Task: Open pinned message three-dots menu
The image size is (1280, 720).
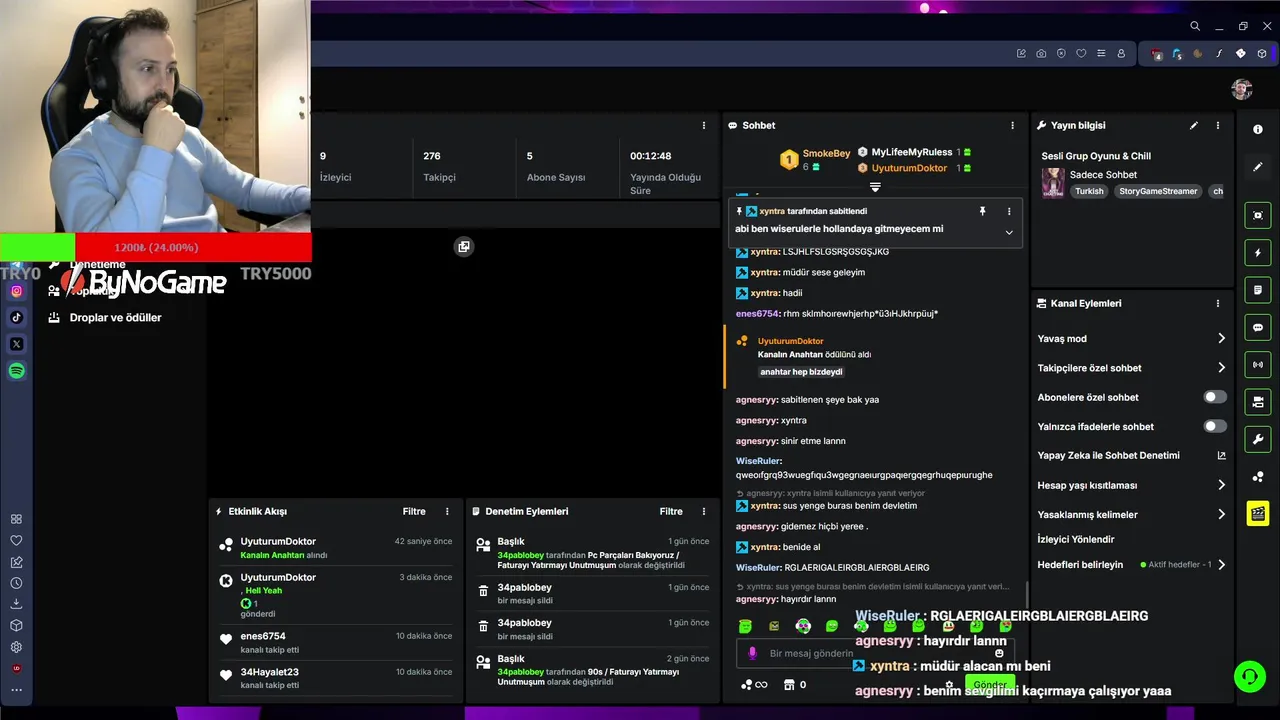Action: click(x=1009, y=212)
